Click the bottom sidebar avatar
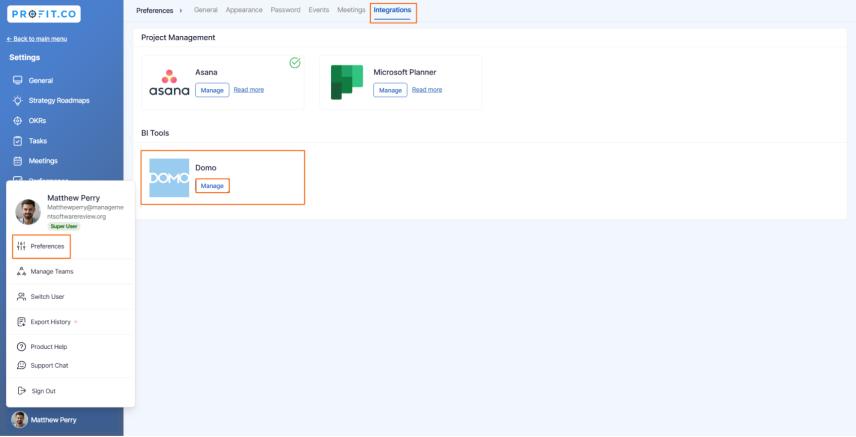The image size is (856, 437). pos(20,420)
